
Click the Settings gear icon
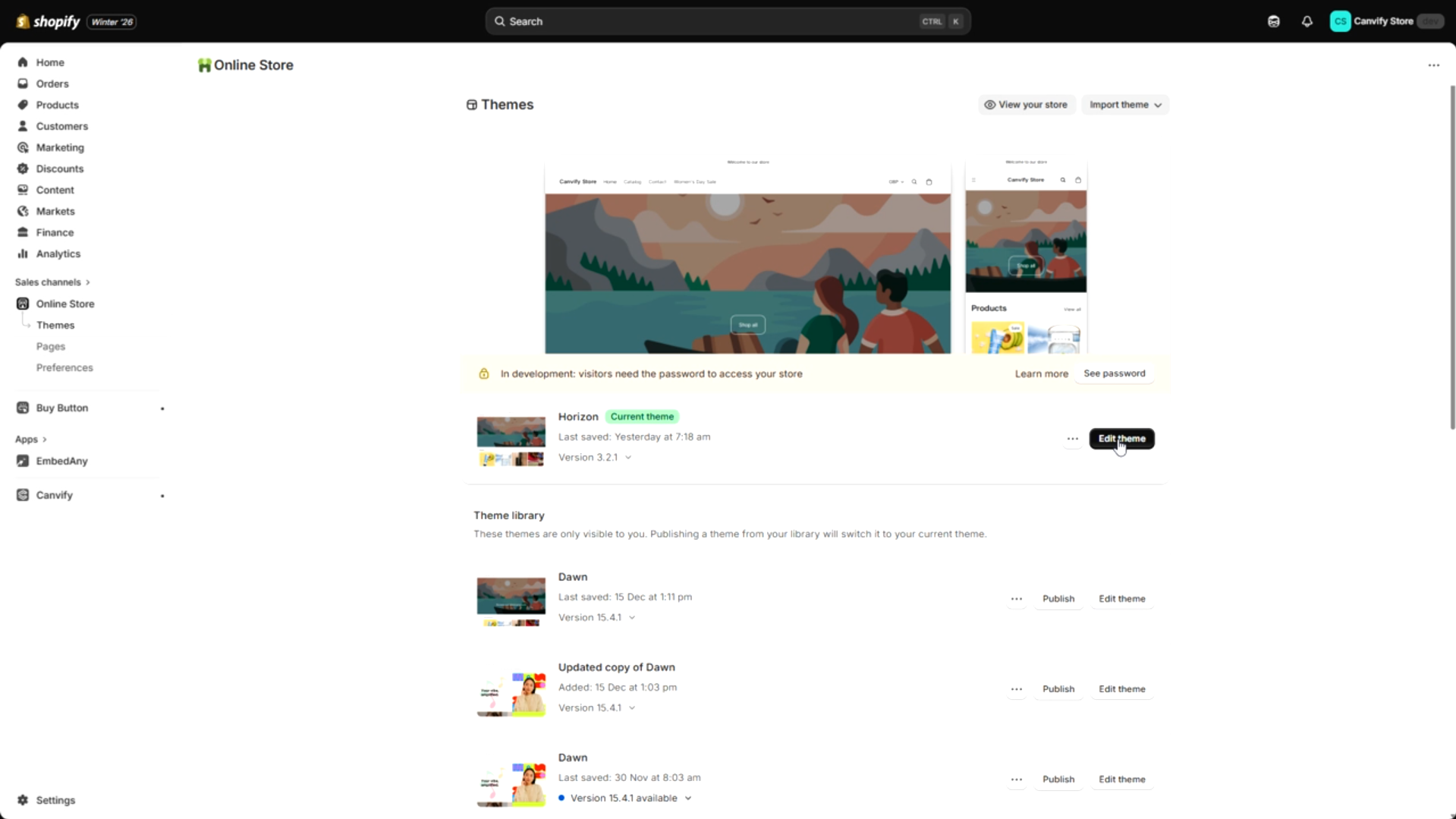coord(22,800)
